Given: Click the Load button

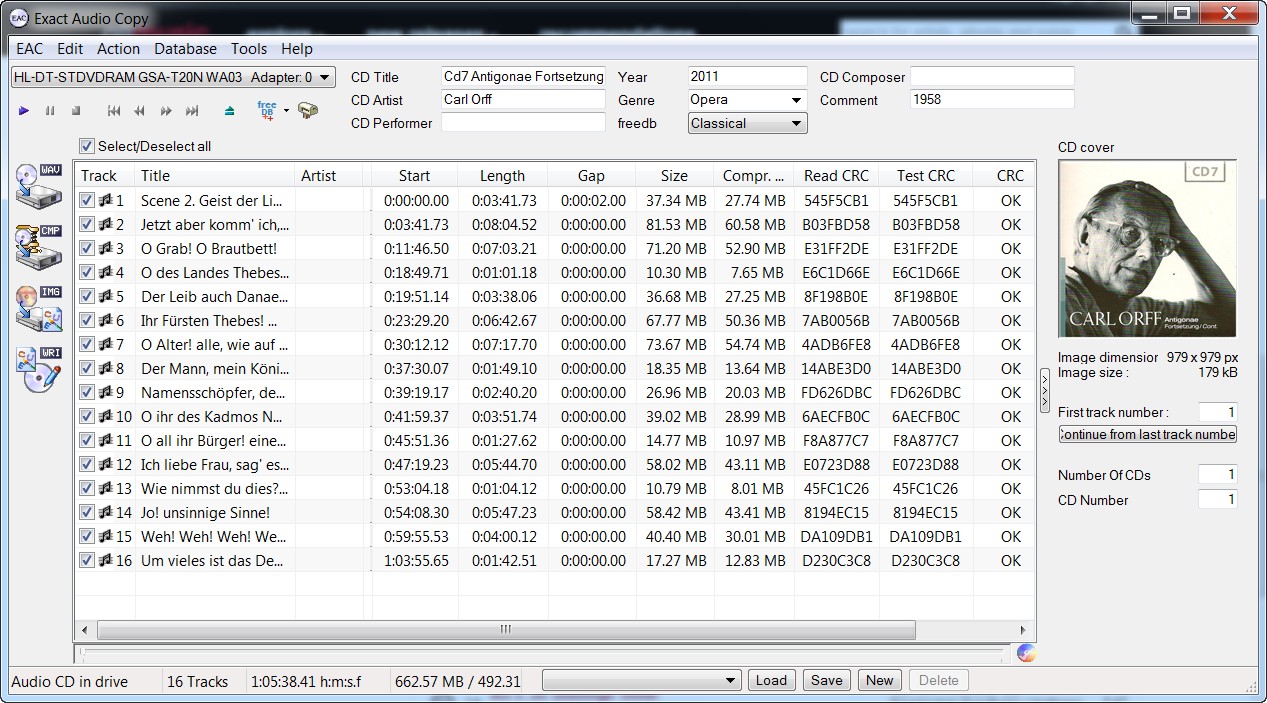Looking at the screenshot, I should (771, 680).
